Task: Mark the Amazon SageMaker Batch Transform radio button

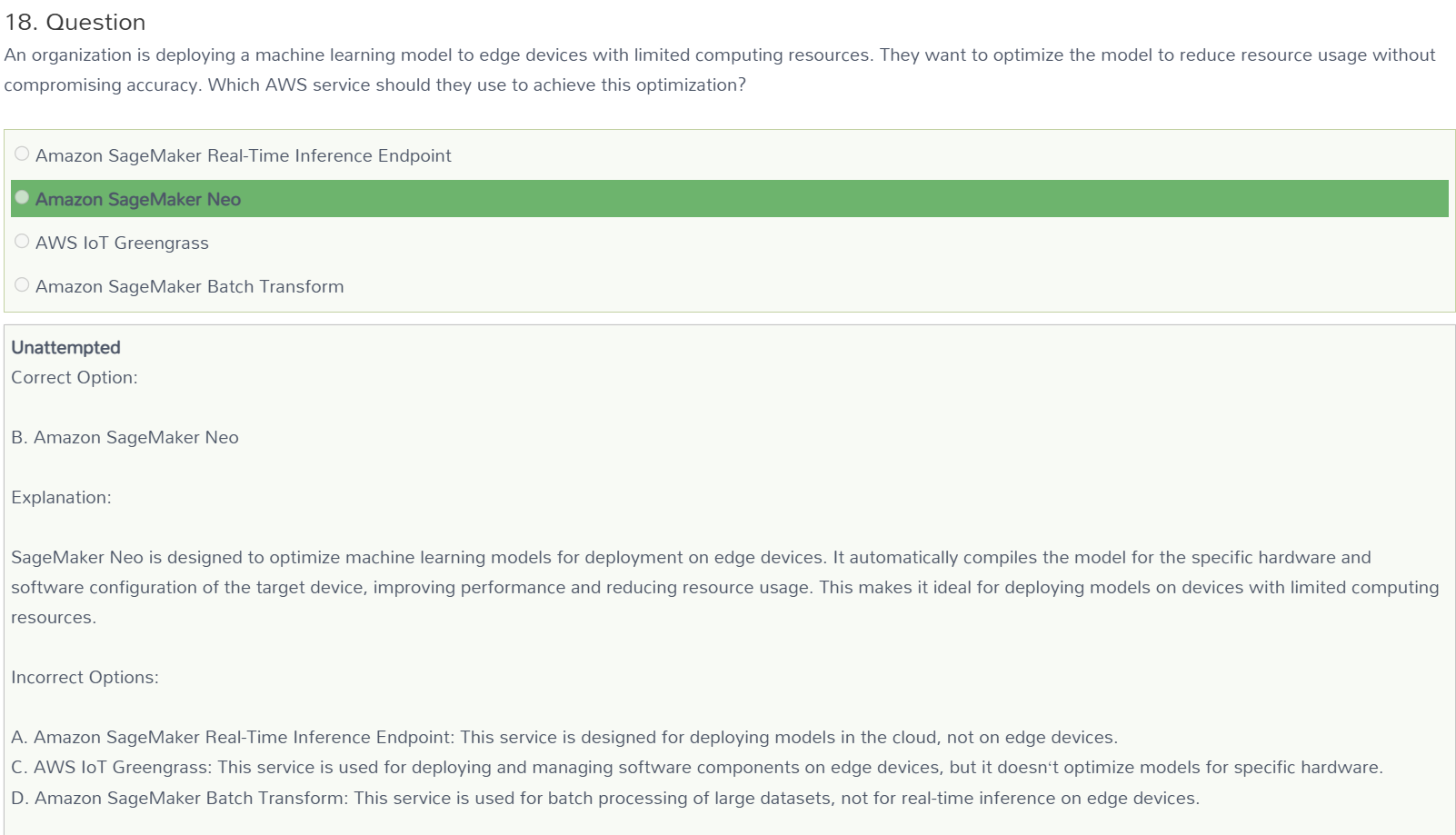Action: 22,285
